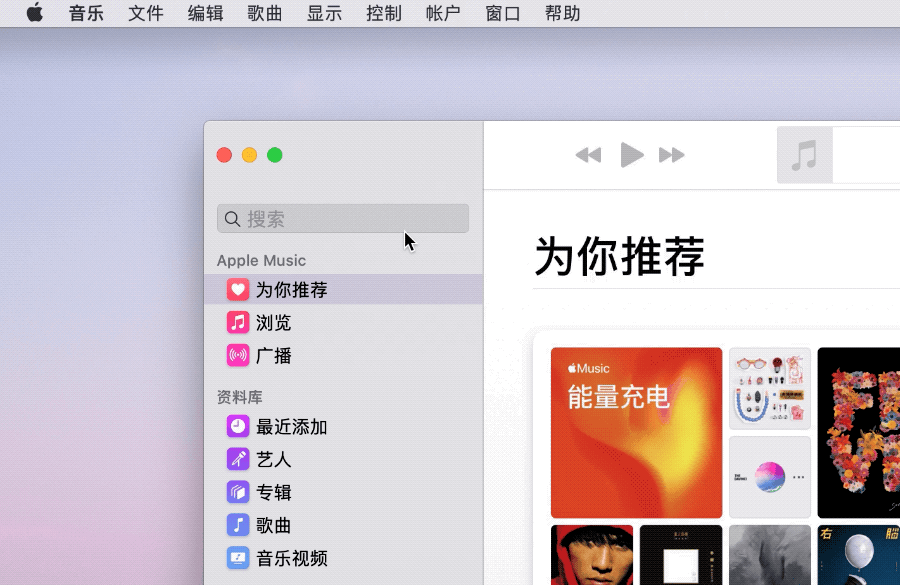
Task: Open the 控制 menu
Action: (x=384, y=13)
